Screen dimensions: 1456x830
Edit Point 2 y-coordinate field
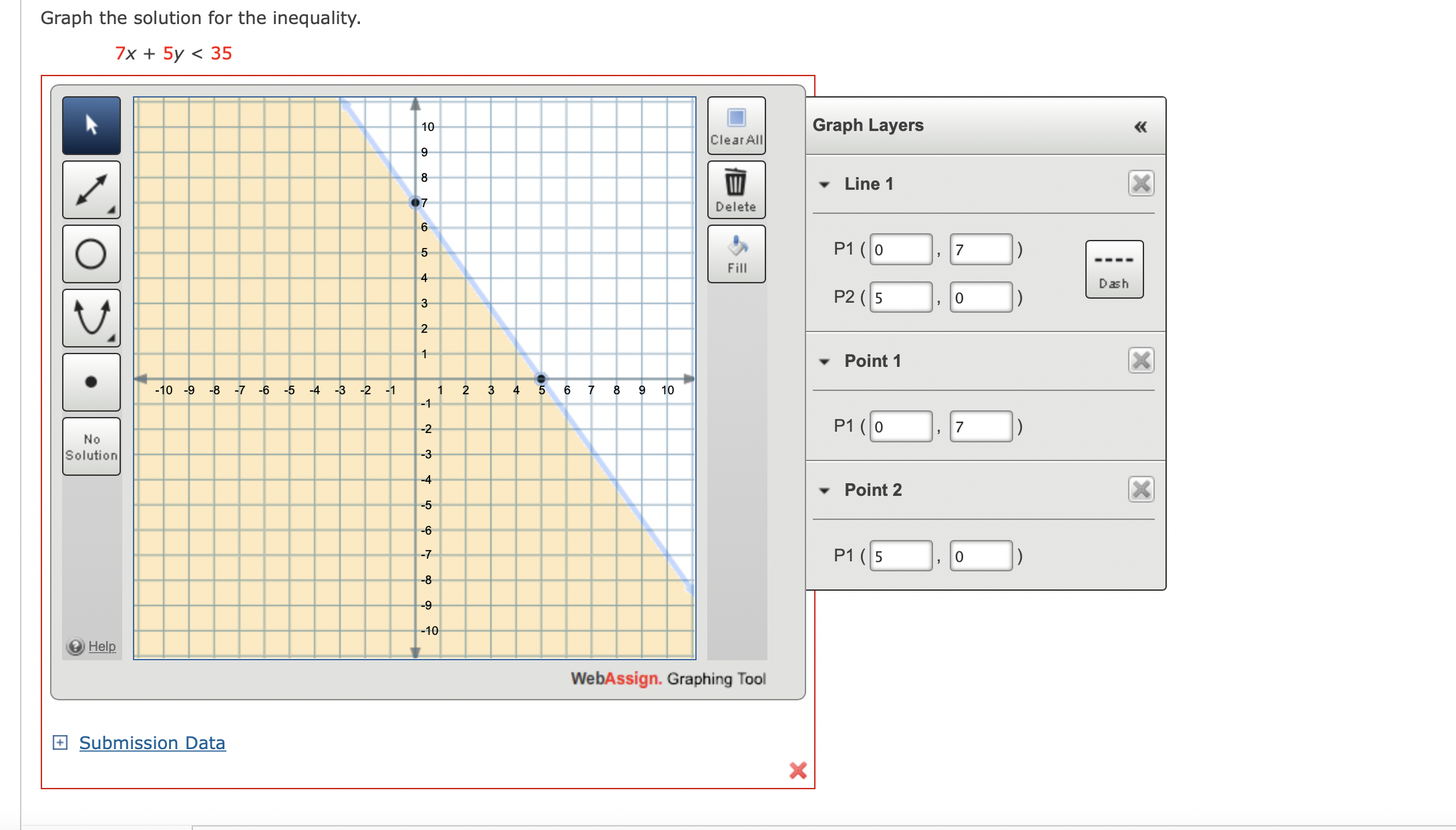pyautogui.click(x=981, y=555)
